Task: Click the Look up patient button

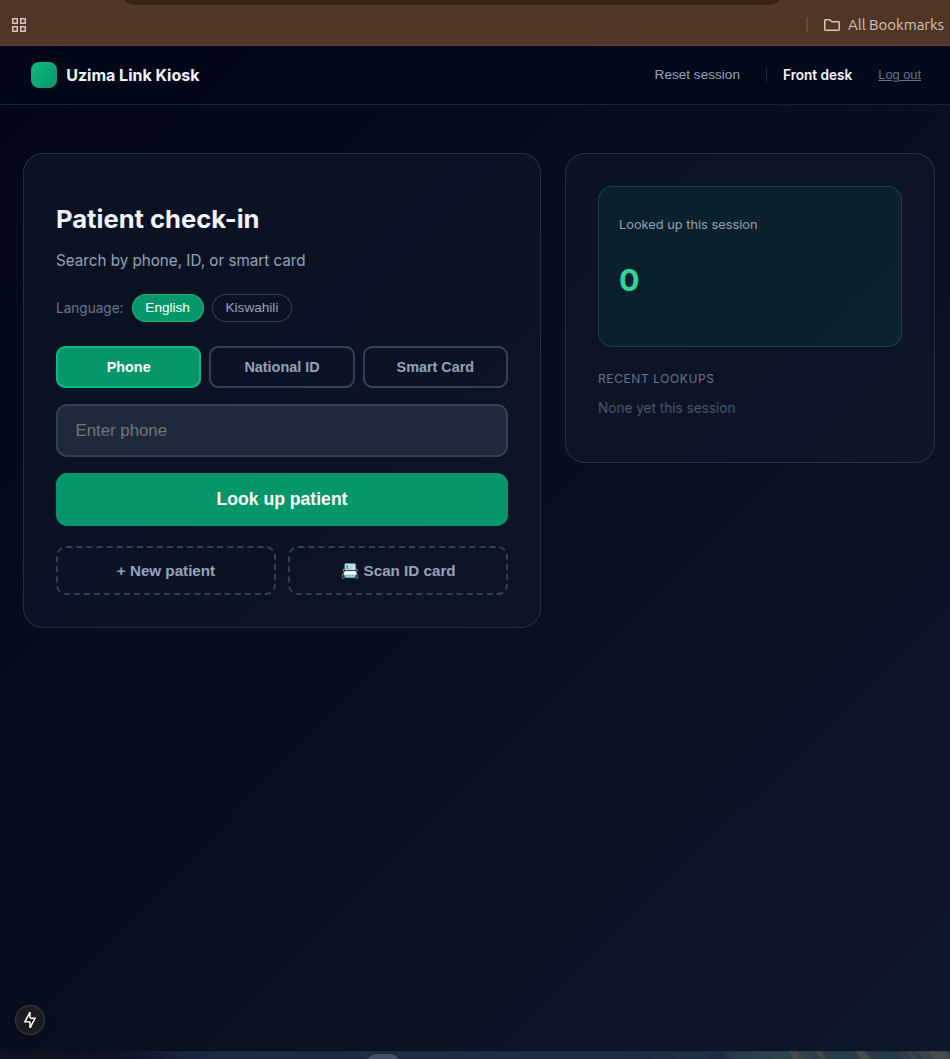Action: (282, 499)
